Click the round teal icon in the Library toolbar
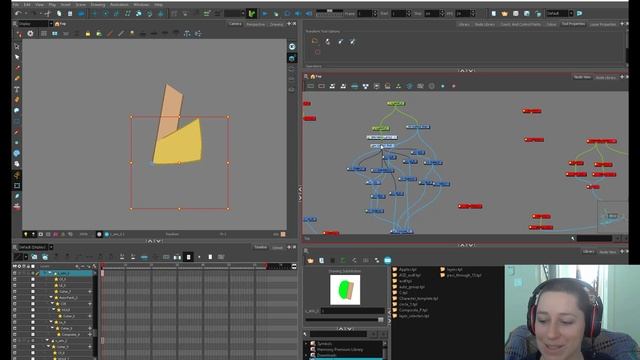This screenshot has width=640, height=360. (x=388, y=260)
